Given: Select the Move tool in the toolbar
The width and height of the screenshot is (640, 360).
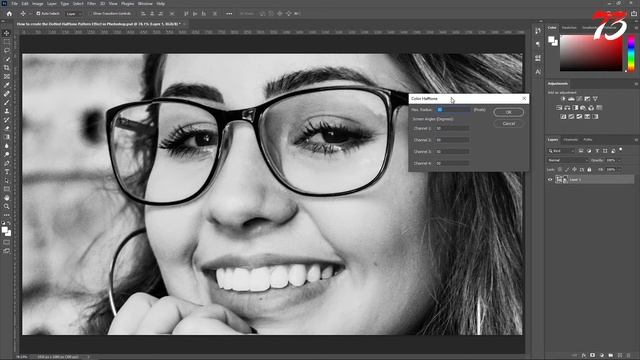Looking at the screenshot, I should tap(7, 33).
